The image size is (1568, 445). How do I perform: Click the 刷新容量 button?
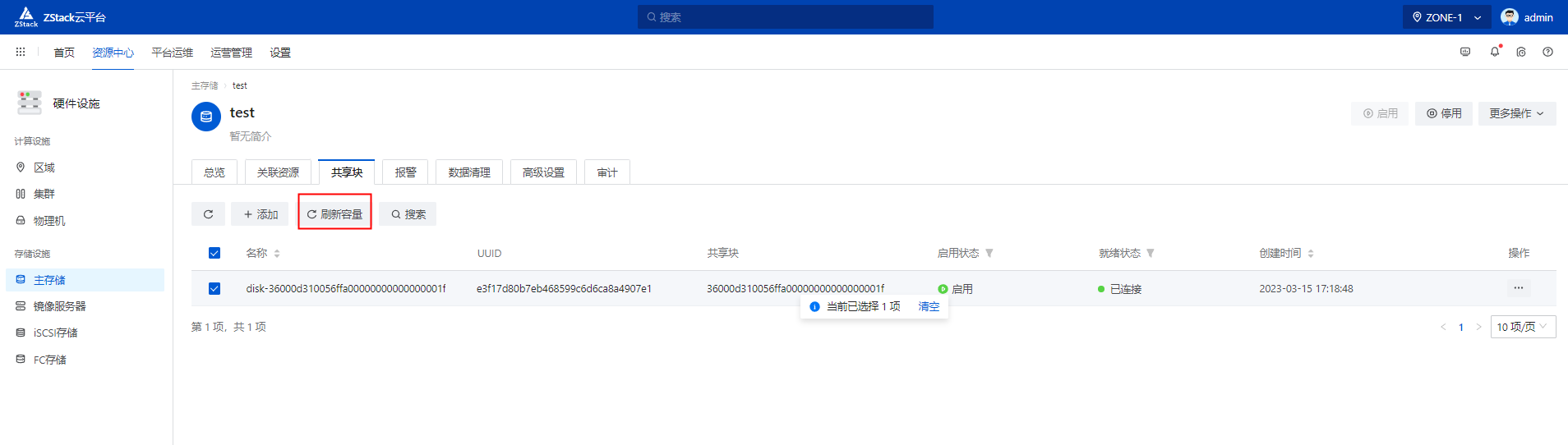coord(334,214)
